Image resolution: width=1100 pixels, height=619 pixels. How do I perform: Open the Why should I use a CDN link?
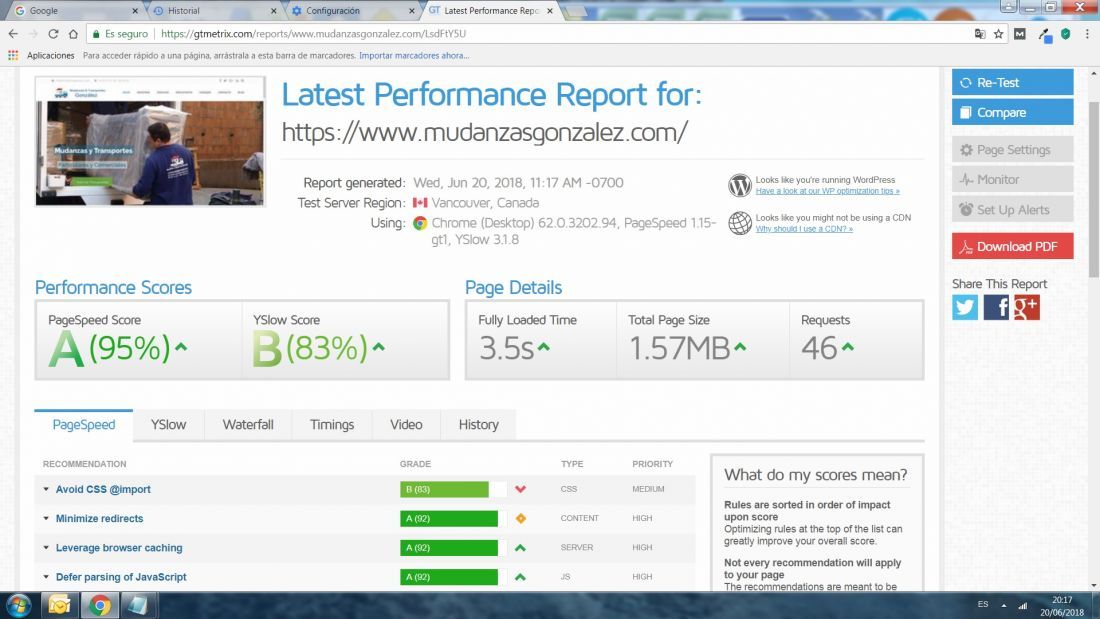coord(804,229)
